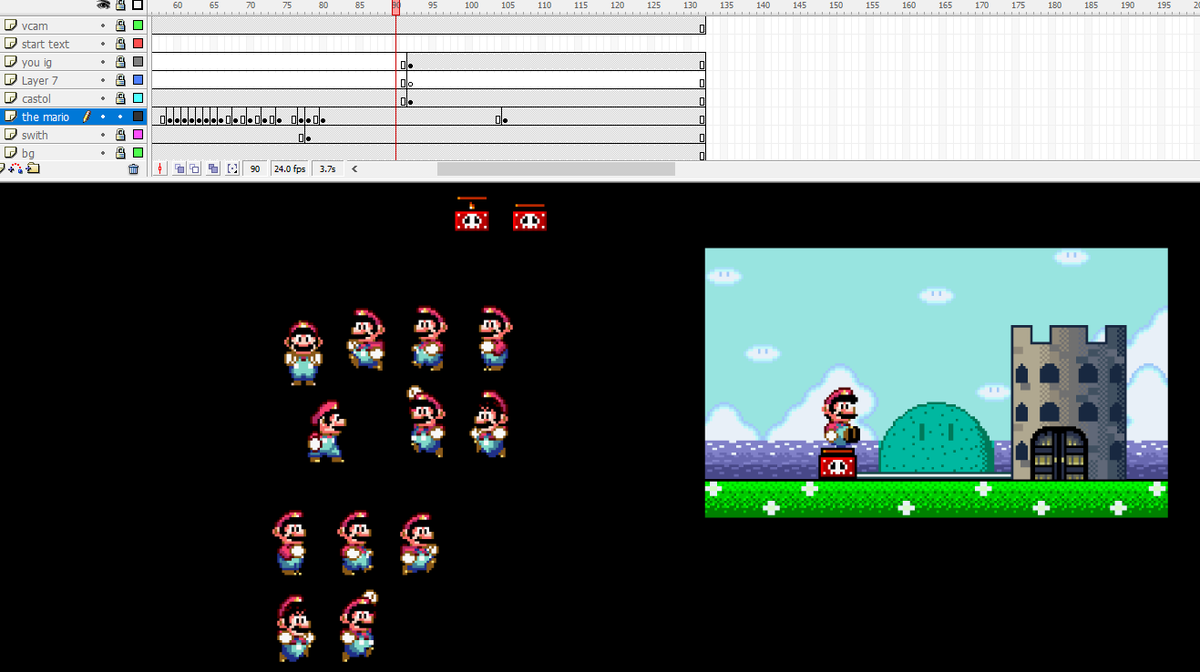Click the green dotted hill on stage
Image resolution: width=1200 pixels, height=672 pixels.
coord(936,439)
